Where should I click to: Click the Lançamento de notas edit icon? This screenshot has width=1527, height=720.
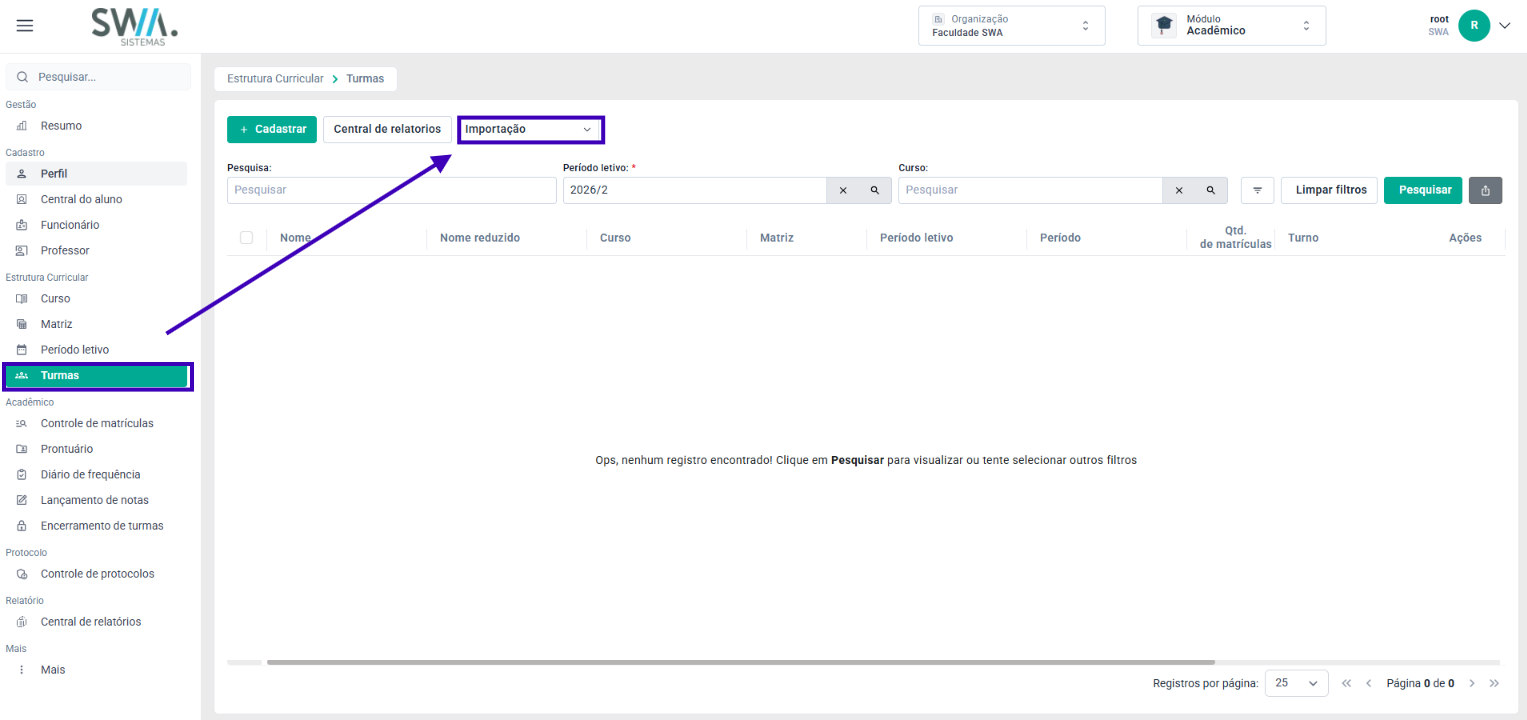(x=22, y=500)
